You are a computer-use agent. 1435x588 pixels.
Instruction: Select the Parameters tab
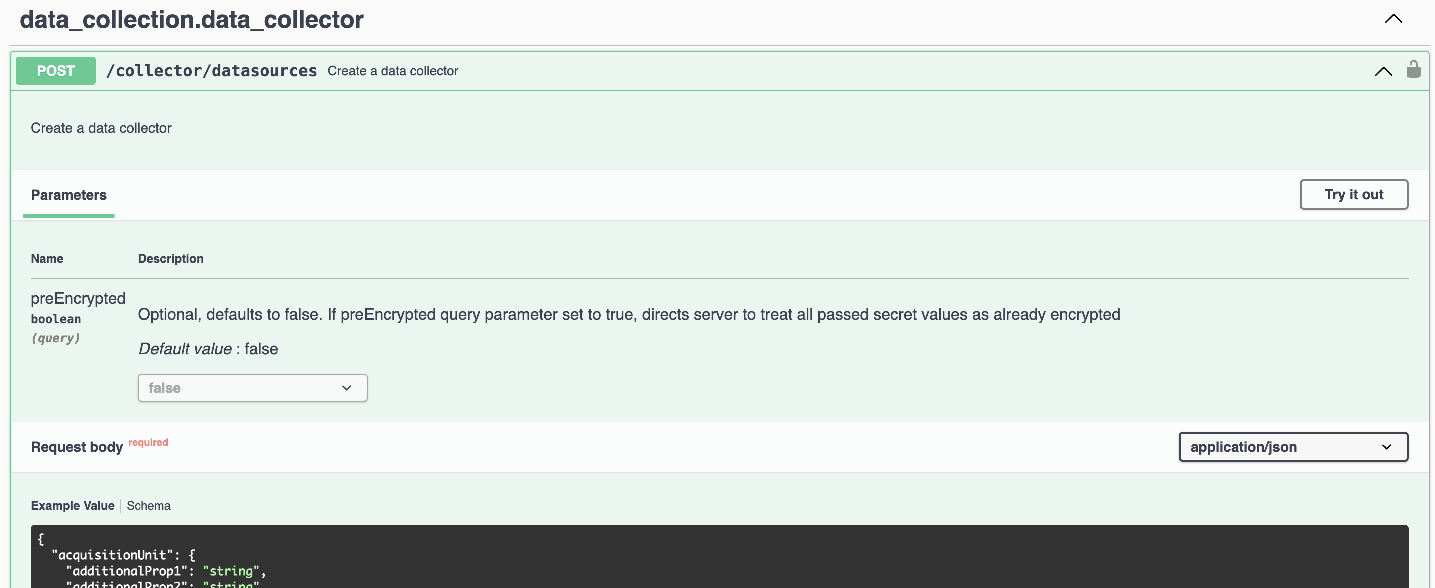pyautogui.click(x=69, y=195)
